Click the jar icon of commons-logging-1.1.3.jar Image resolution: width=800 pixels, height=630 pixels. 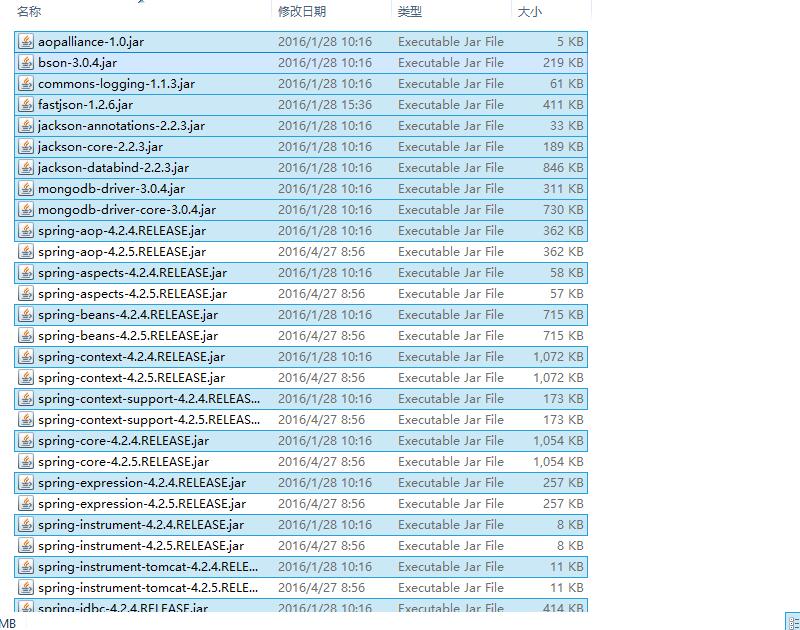tap(26, 84)
